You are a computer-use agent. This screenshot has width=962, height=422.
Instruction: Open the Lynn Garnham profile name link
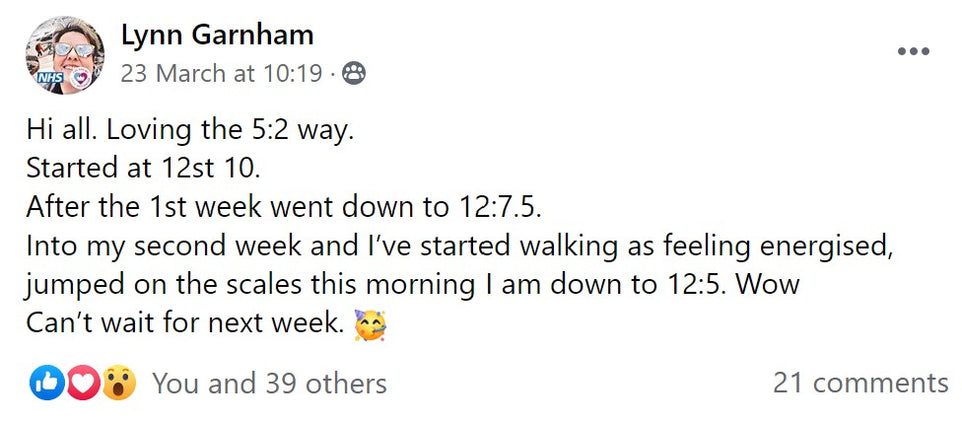[217, 35]
